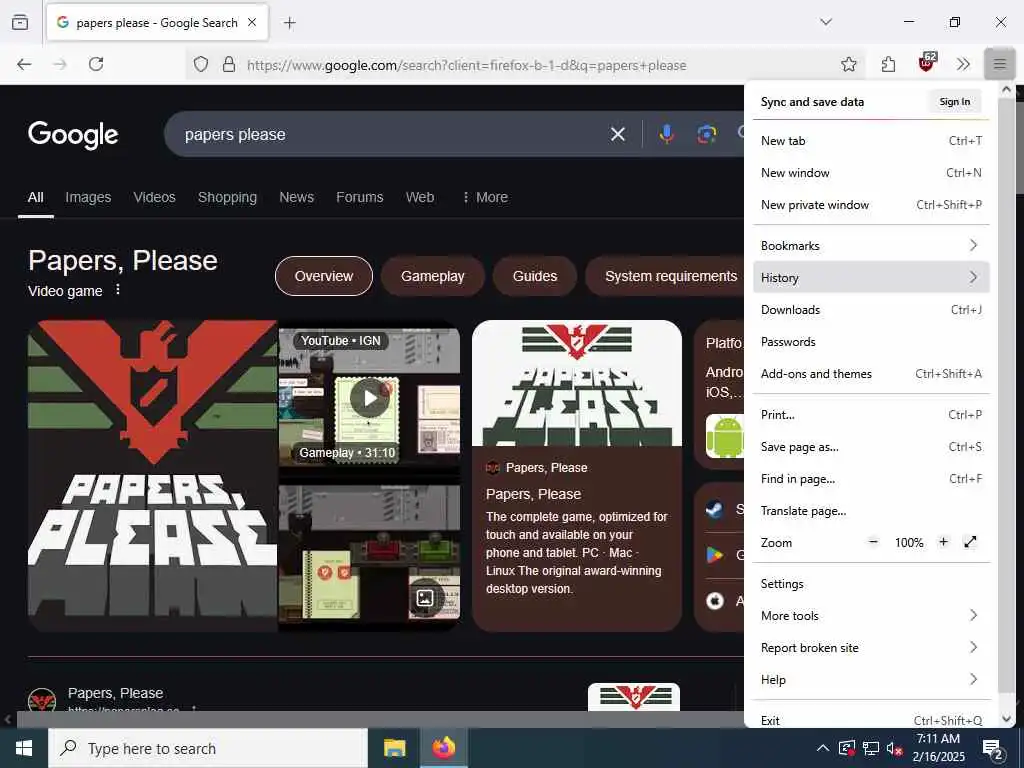Open tracking protection shield icon
This screenshot has height=768, width=1024.
click(201, 64)
